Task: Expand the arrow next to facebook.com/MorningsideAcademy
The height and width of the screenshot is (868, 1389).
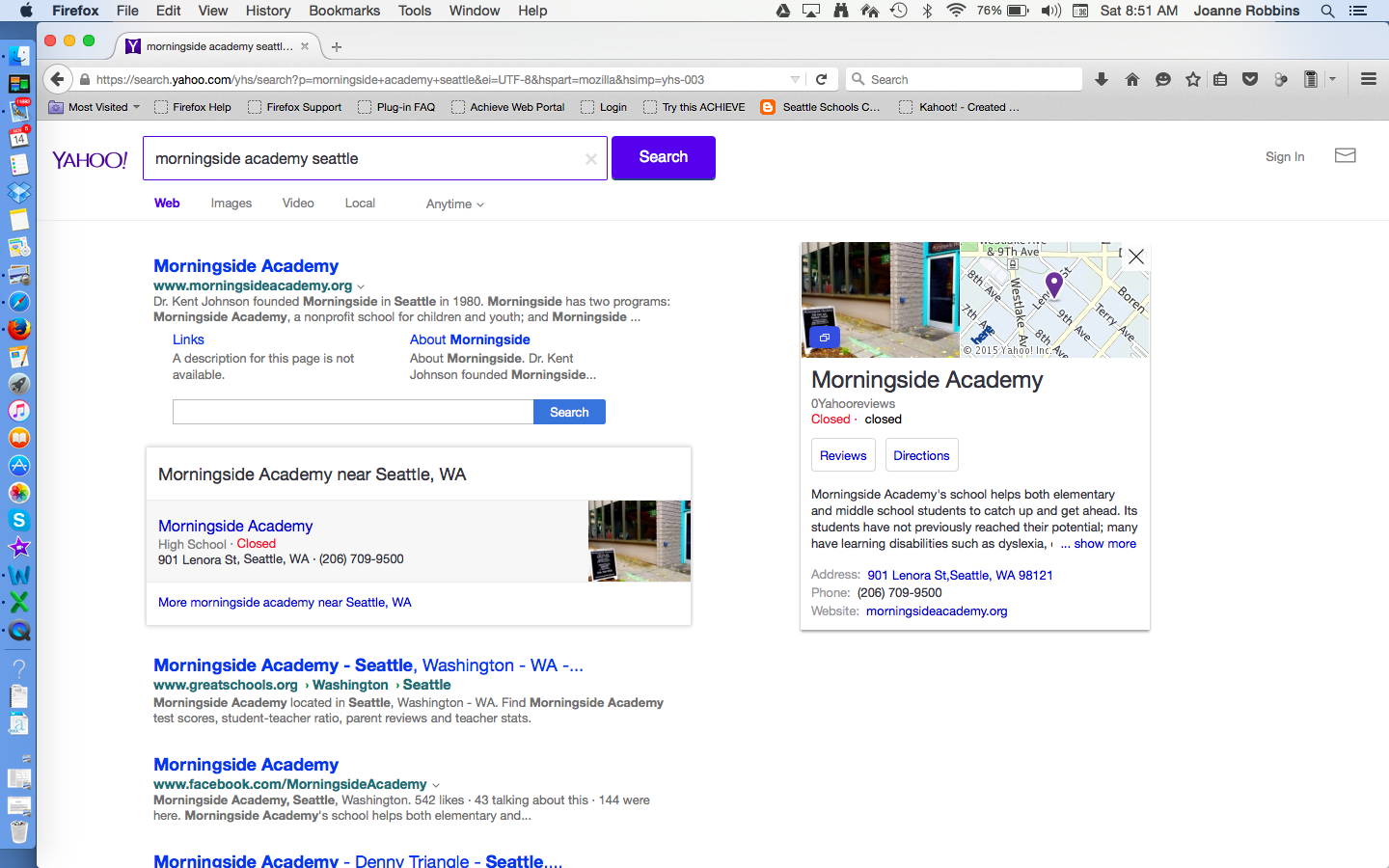Action: point(436,785)
